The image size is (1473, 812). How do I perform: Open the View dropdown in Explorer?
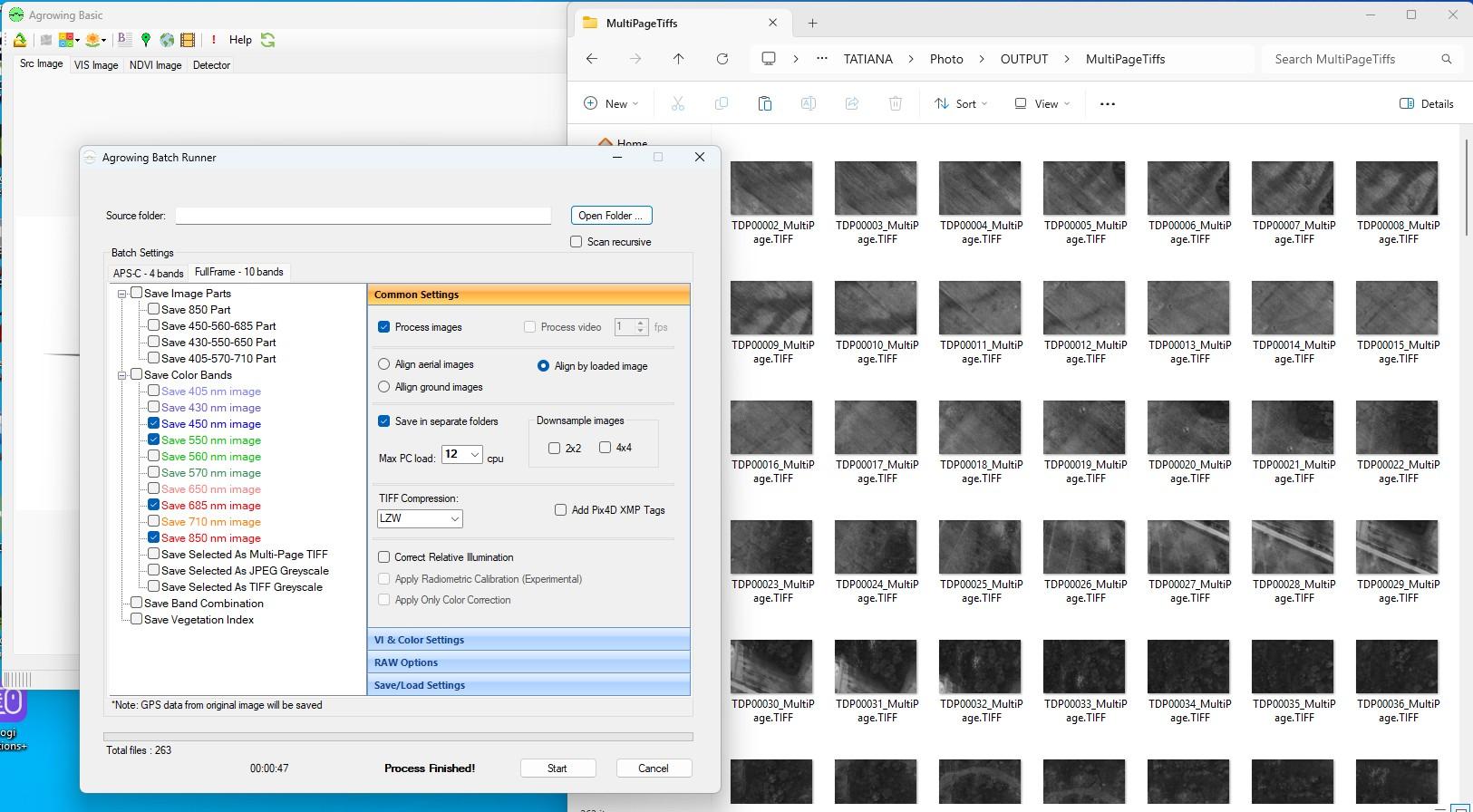pos(1042,104)
